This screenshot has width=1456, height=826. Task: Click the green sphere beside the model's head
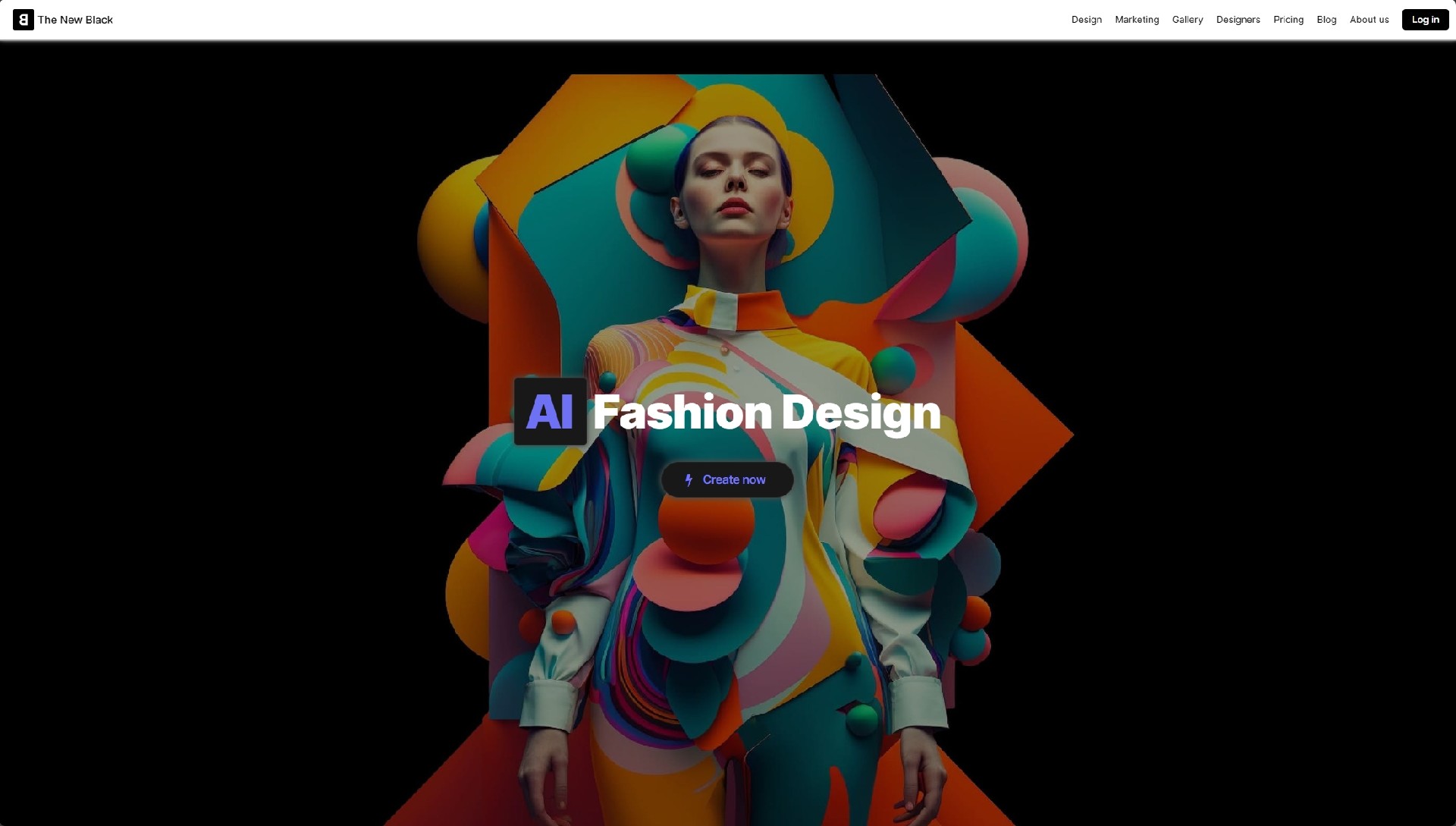coord(652,159)
